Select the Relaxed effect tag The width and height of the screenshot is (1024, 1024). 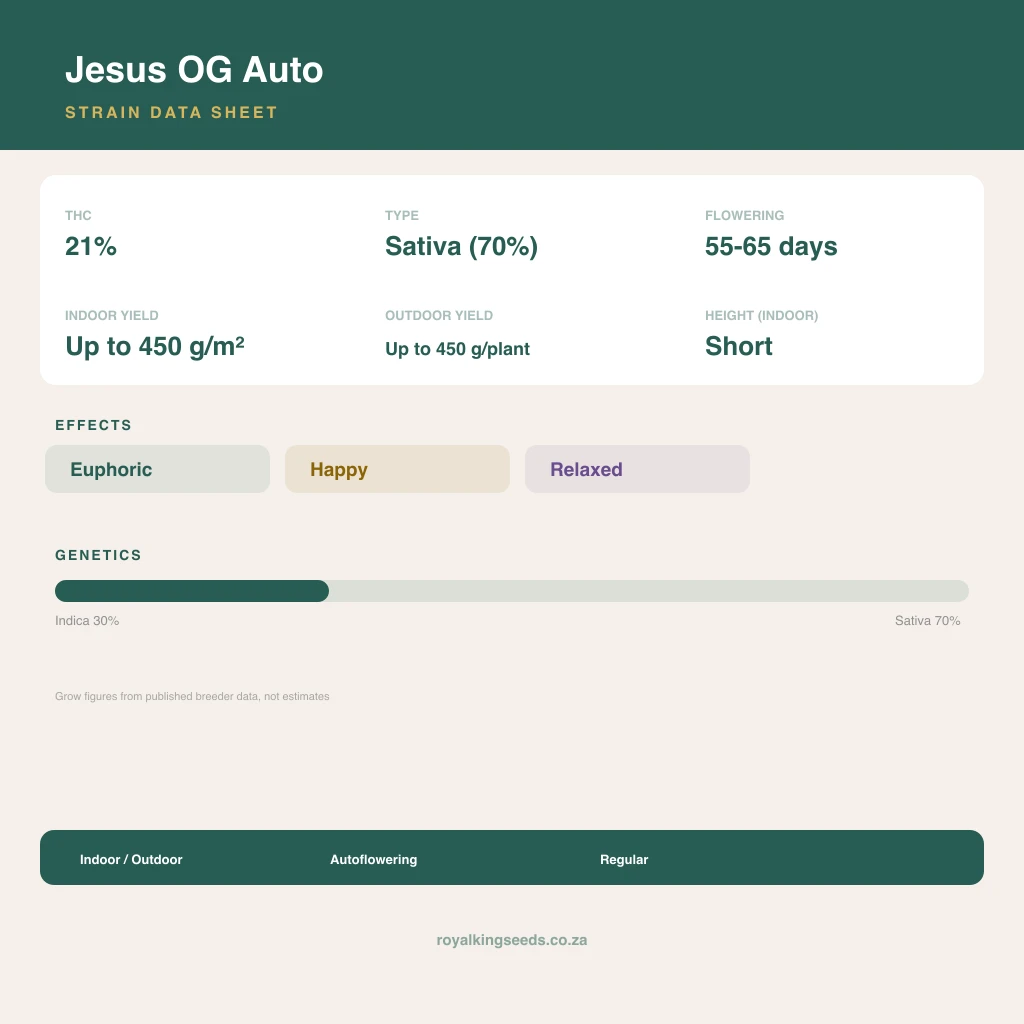click(x=637, y=469)
